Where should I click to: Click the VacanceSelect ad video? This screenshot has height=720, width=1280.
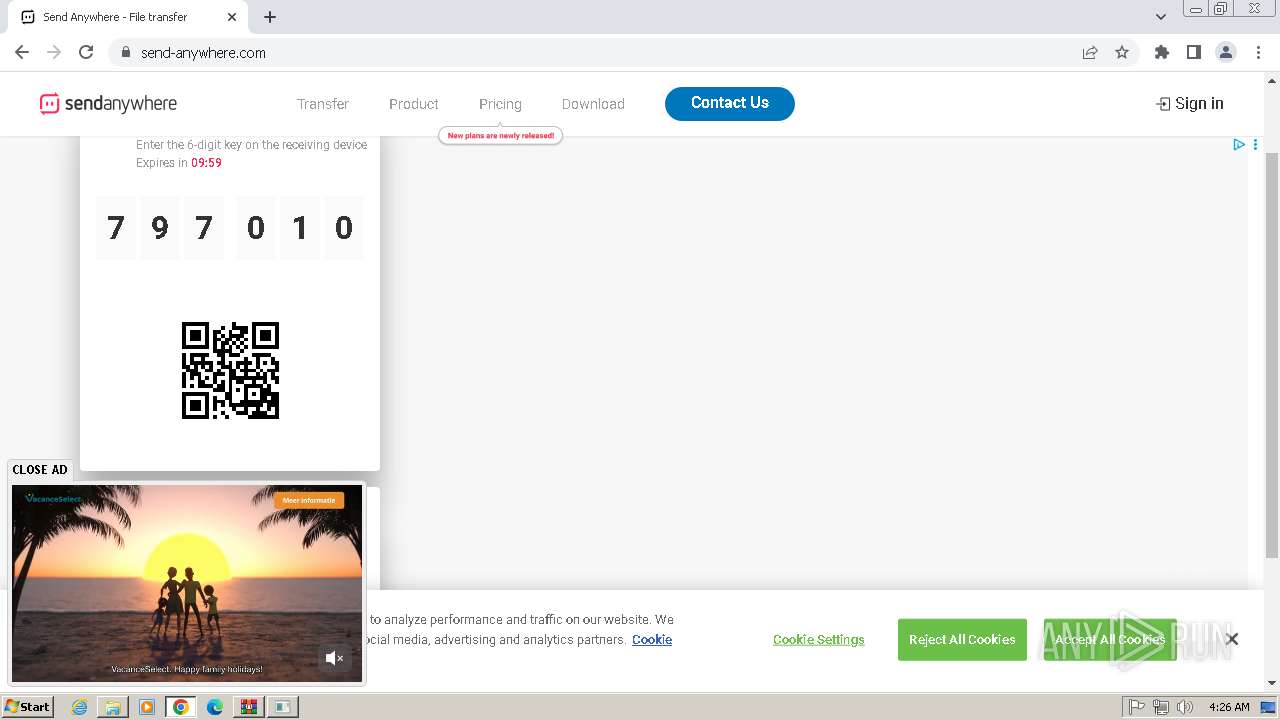187,583
